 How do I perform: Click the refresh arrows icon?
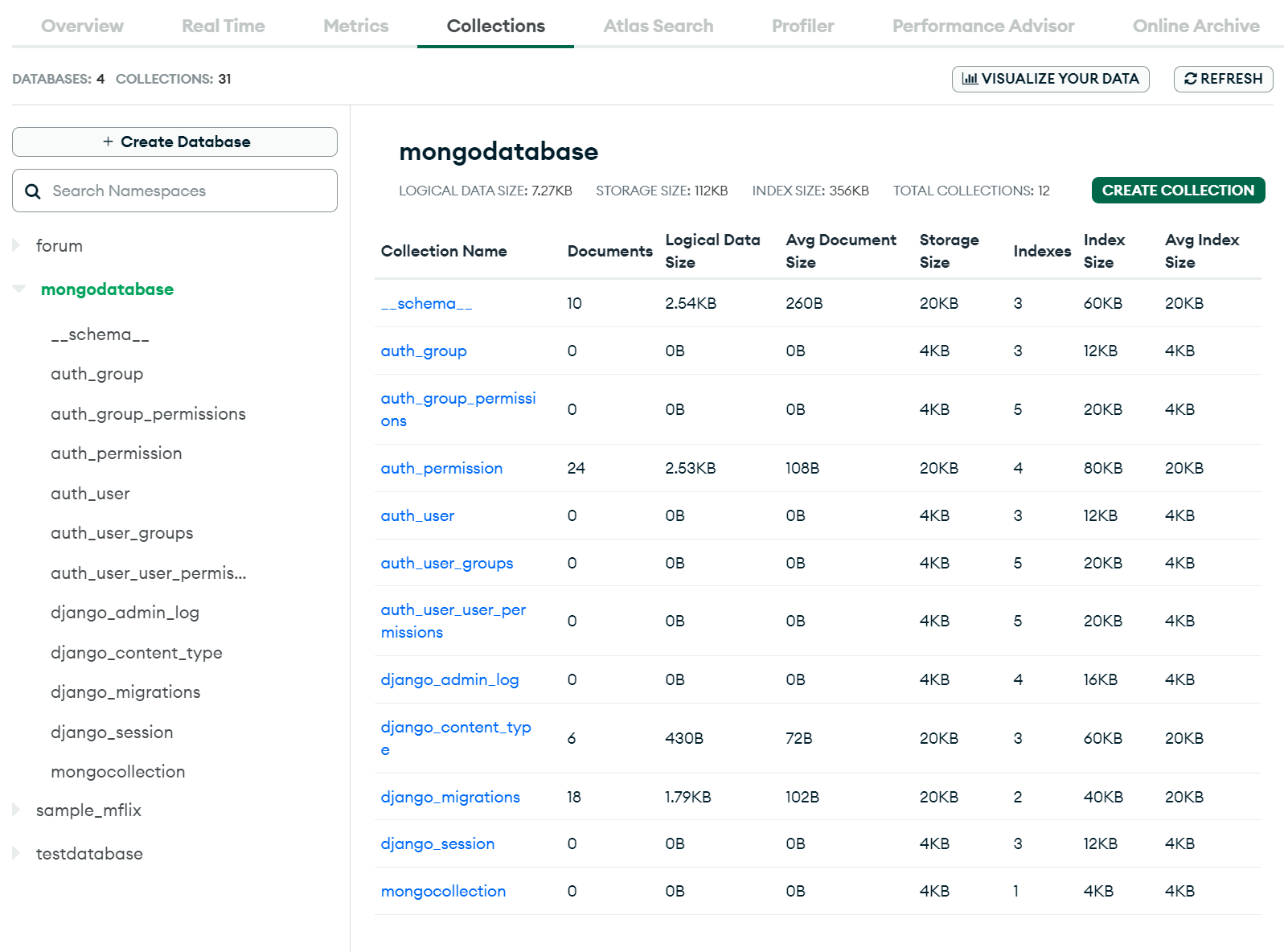[x=1191, y=79]
